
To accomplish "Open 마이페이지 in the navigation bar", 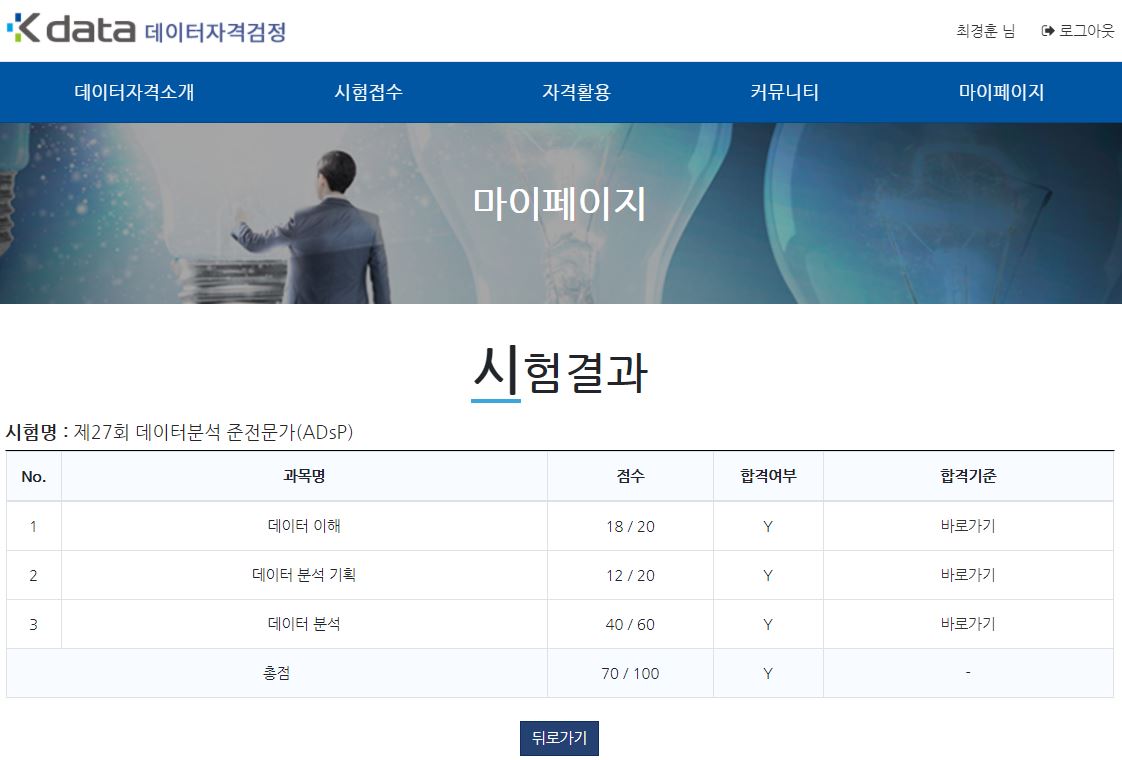I will (1001, 93).
